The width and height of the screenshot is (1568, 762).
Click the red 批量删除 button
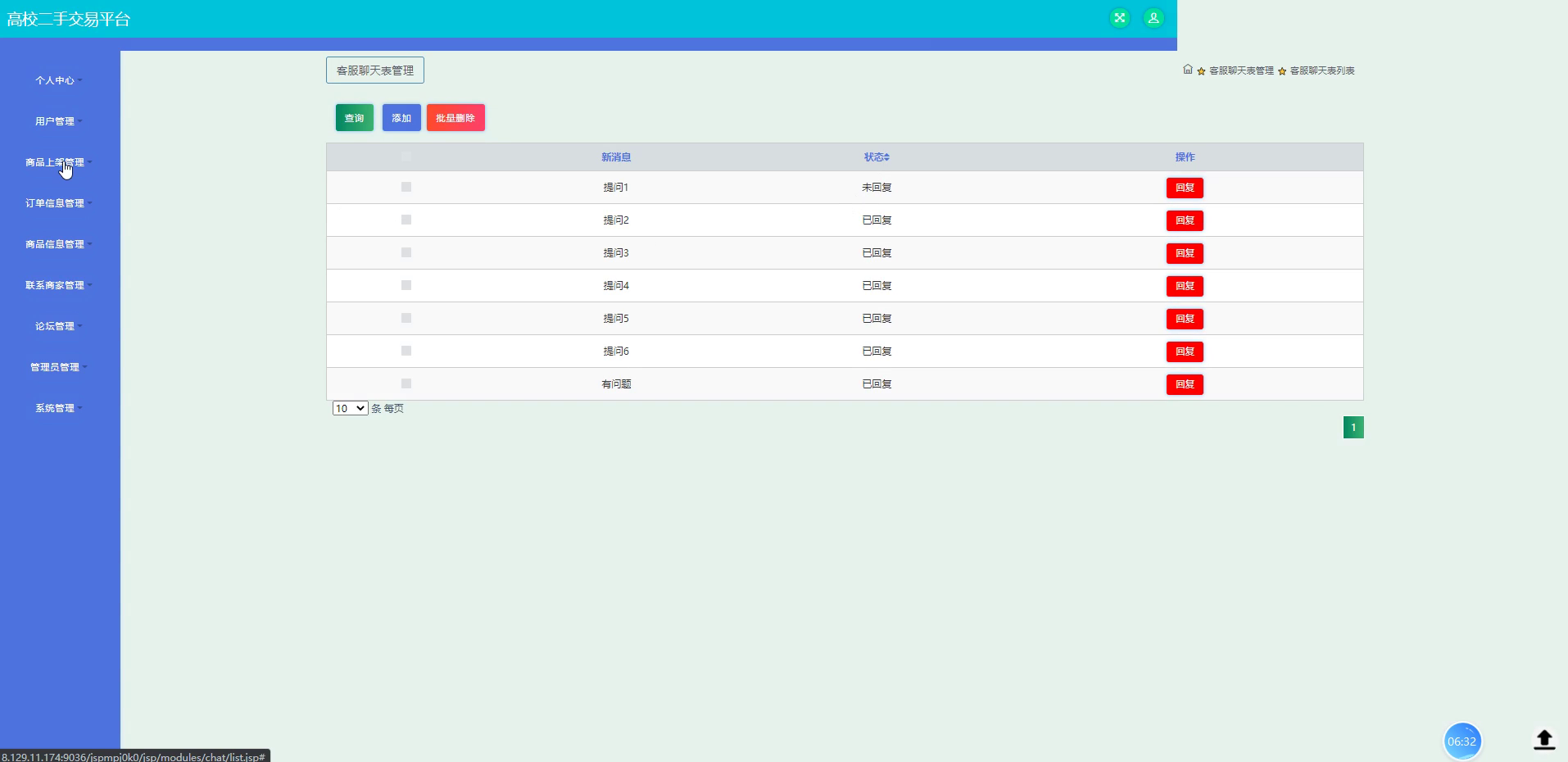(455, 118)
